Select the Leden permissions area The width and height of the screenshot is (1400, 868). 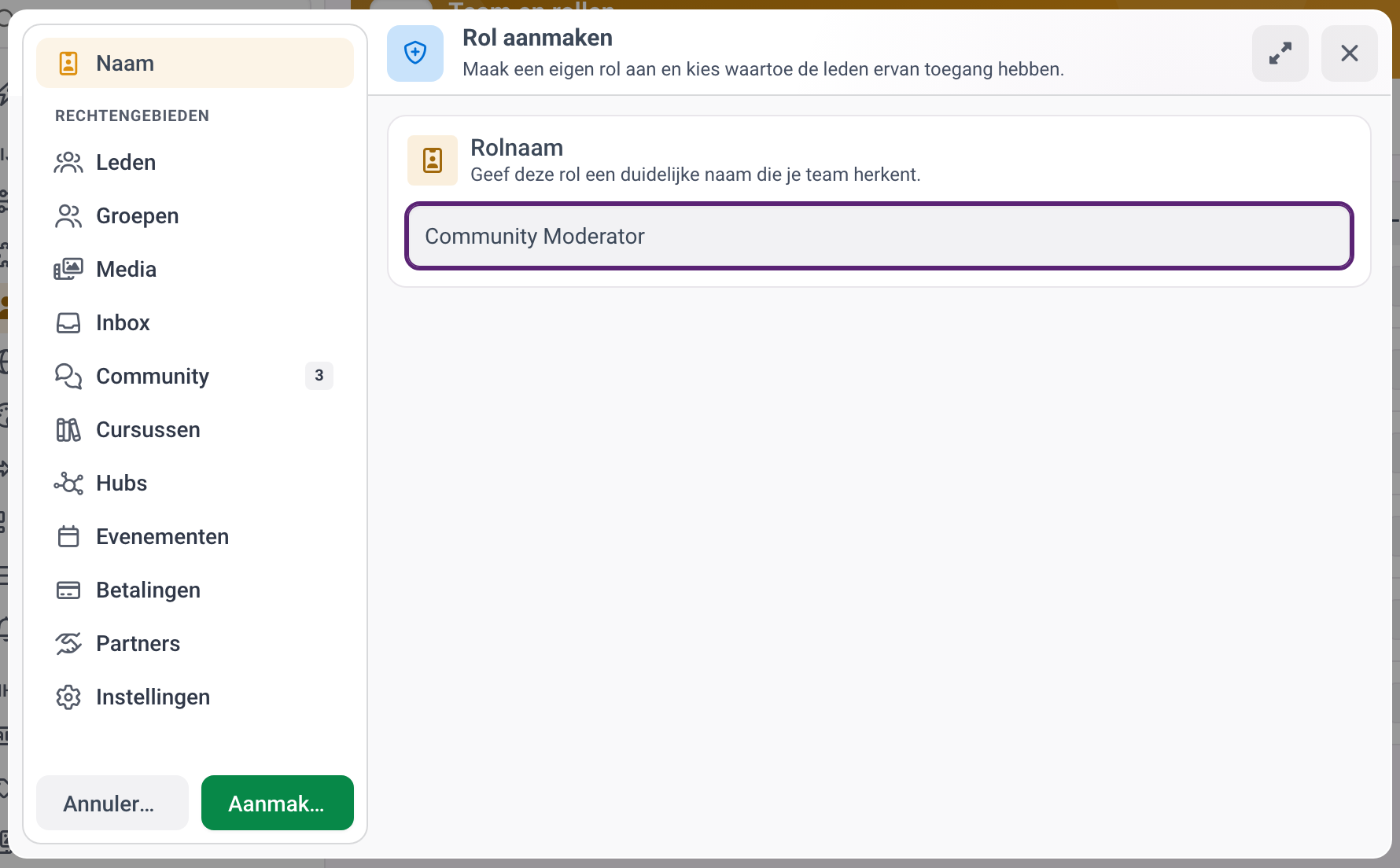pyautogui.click(x=195, y=162)
